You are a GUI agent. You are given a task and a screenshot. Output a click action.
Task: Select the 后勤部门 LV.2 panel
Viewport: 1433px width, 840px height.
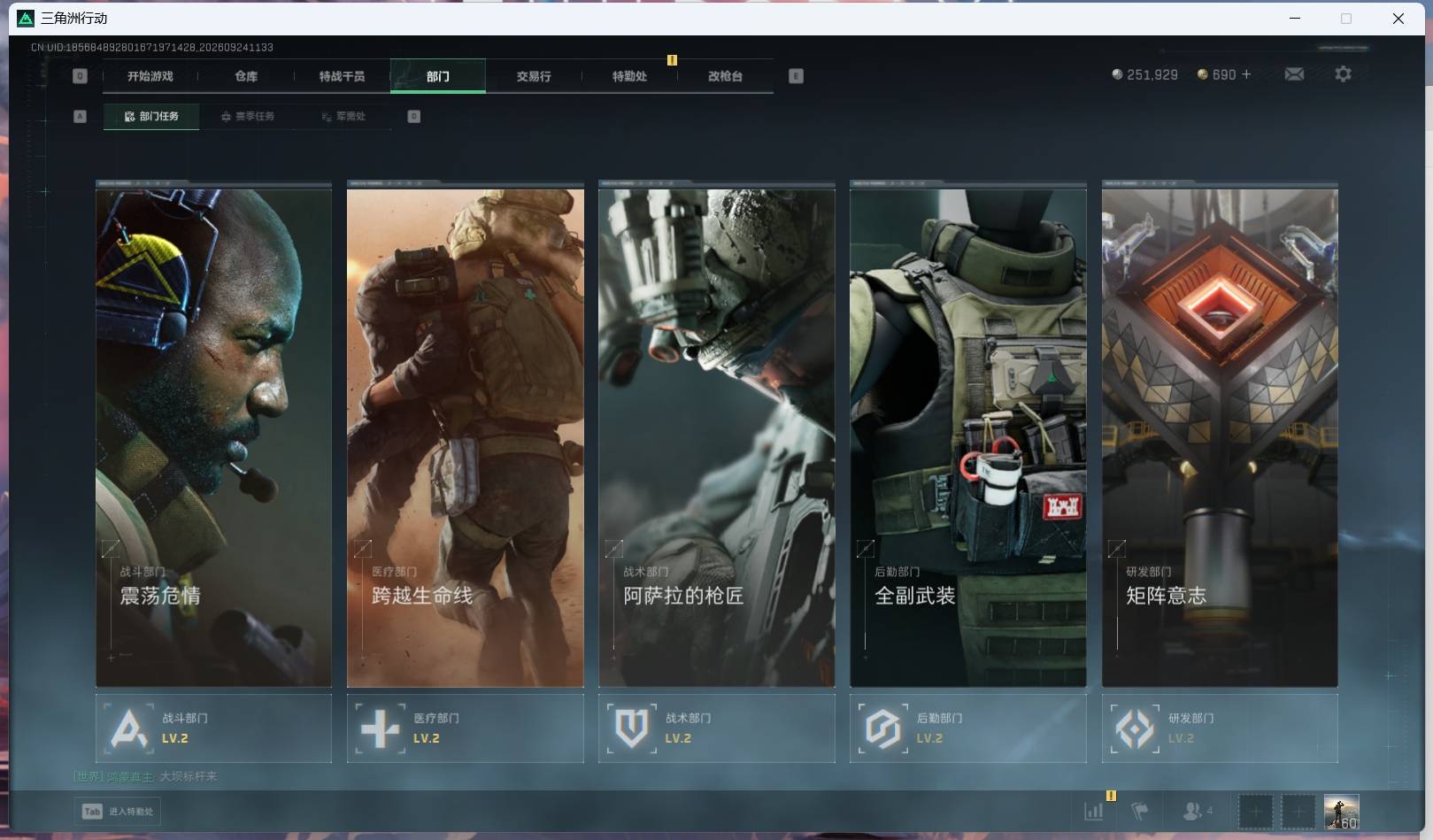tap(967, 728)
